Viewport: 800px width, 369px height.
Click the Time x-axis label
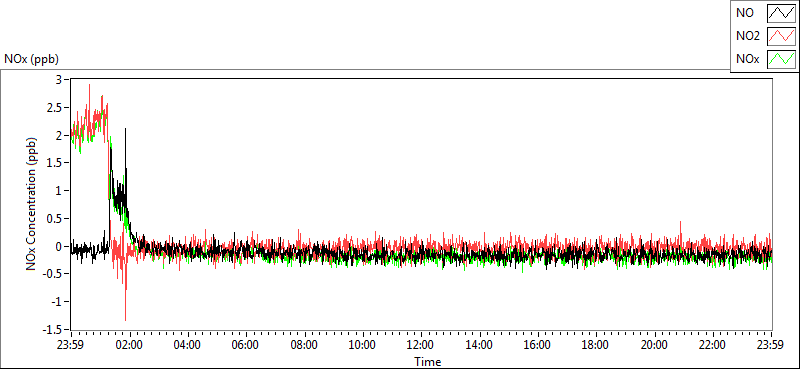(428, 362)
